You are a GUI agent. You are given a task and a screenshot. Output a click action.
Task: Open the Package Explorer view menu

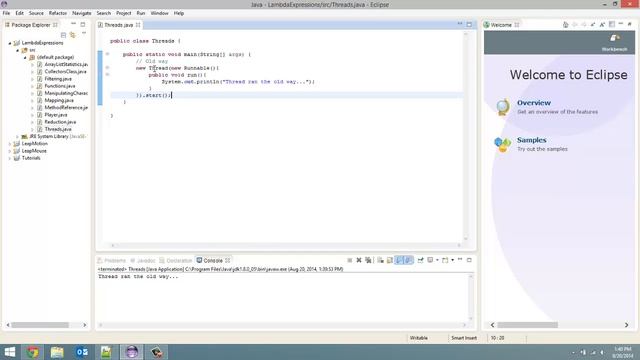coord(84,34)
